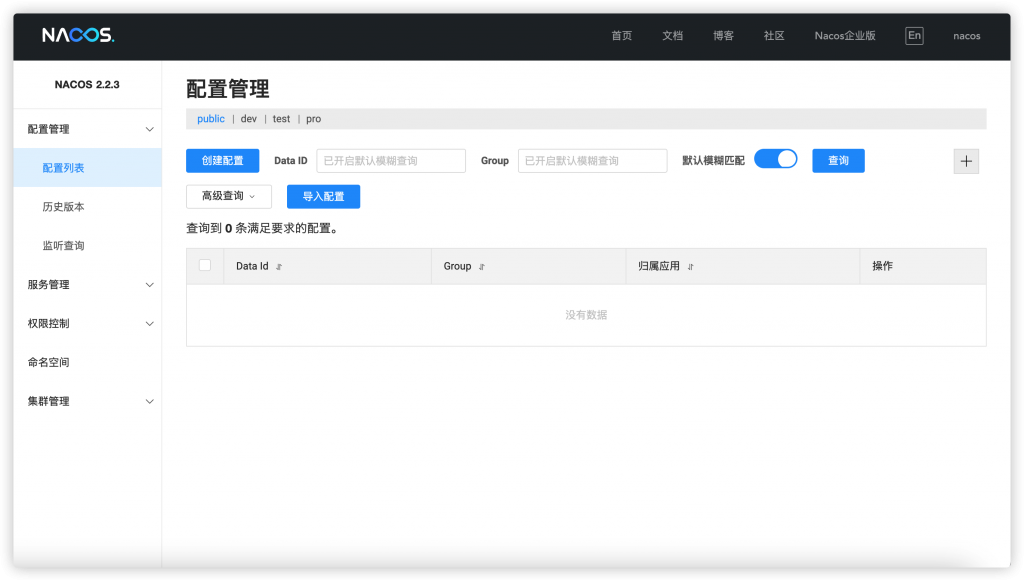
Task: Toggle the 默认模糊匹配 switch
Action: (x=775, y=160)
